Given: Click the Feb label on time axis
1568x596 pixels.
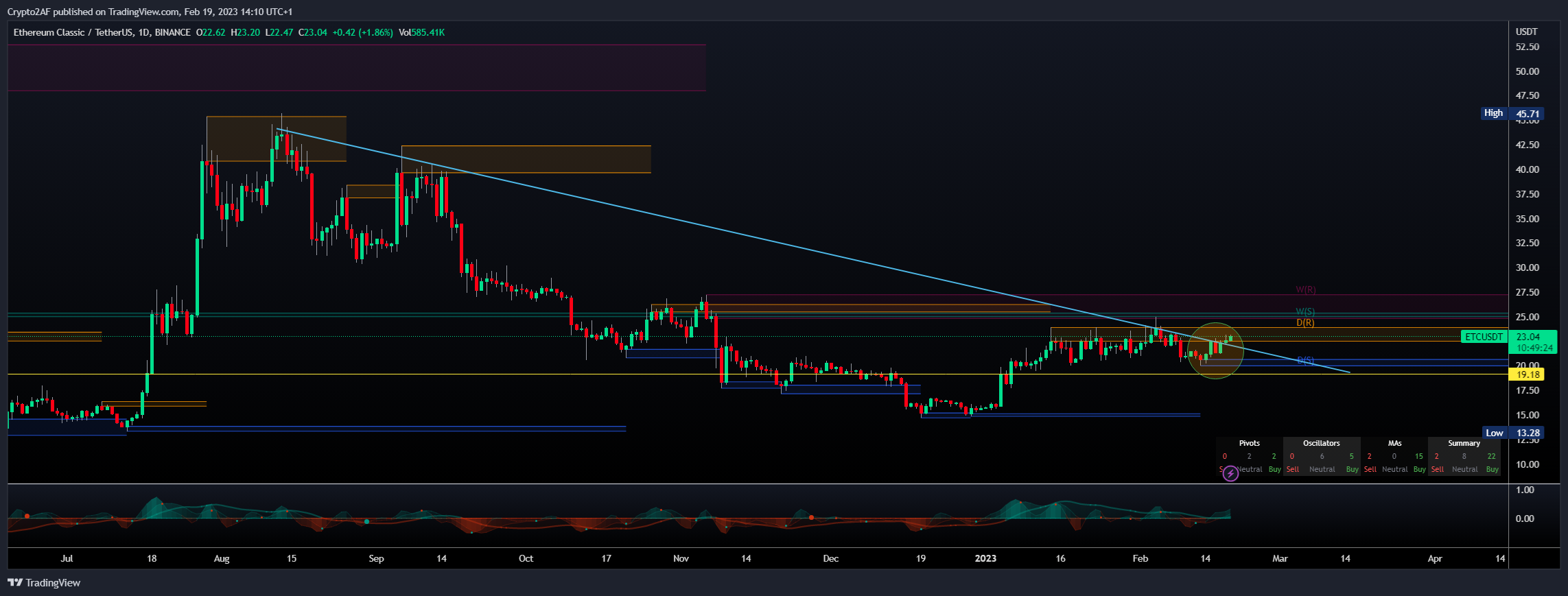Looking at the screenshot, I should coord(1140,559).
